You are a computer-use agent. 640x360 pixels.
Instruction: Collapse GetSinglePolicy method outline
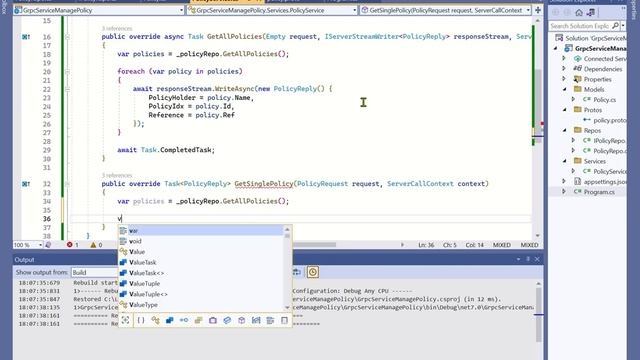67,184
